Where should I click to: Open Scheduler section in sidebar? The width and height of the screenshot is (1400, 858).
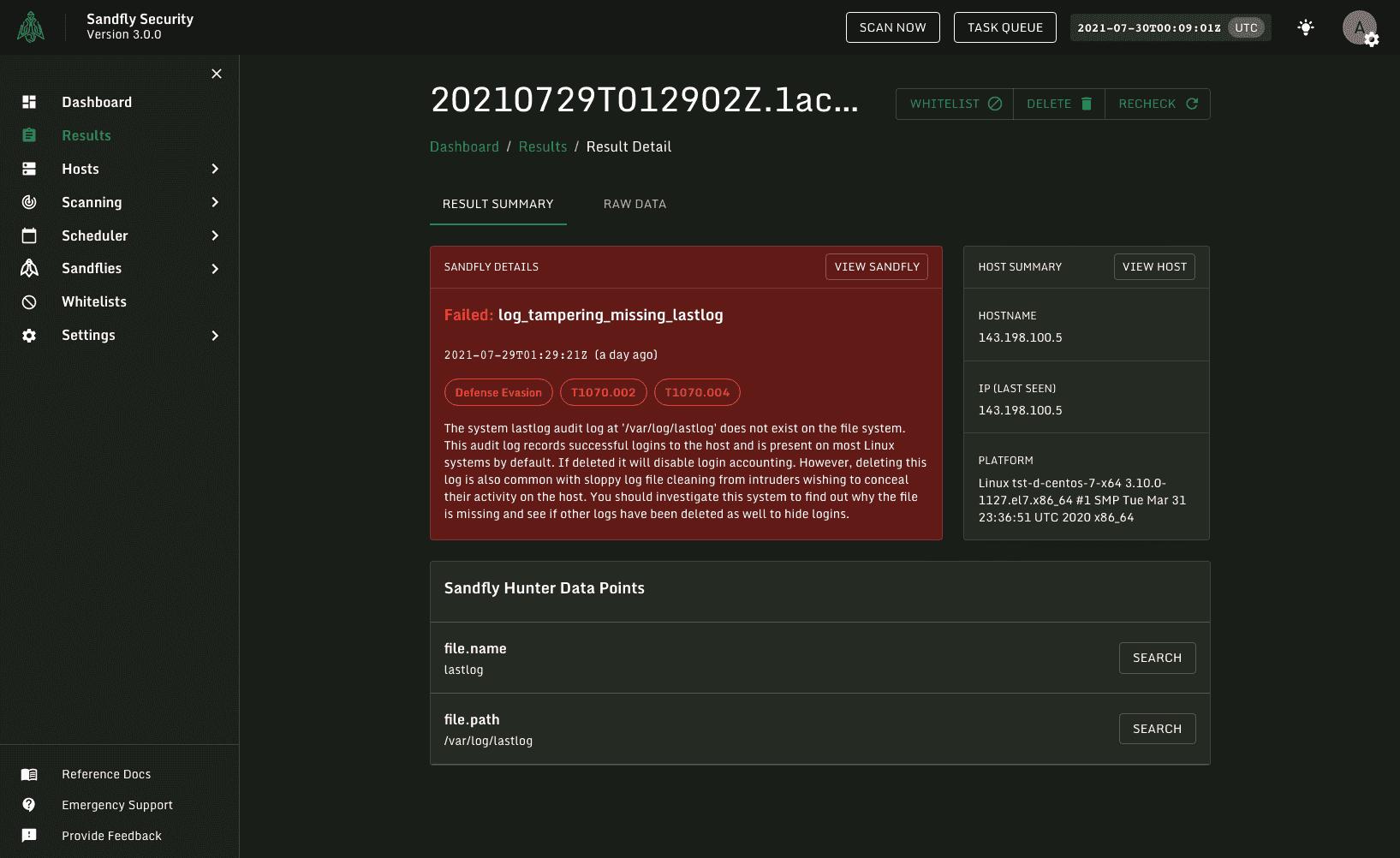(95, 235)
